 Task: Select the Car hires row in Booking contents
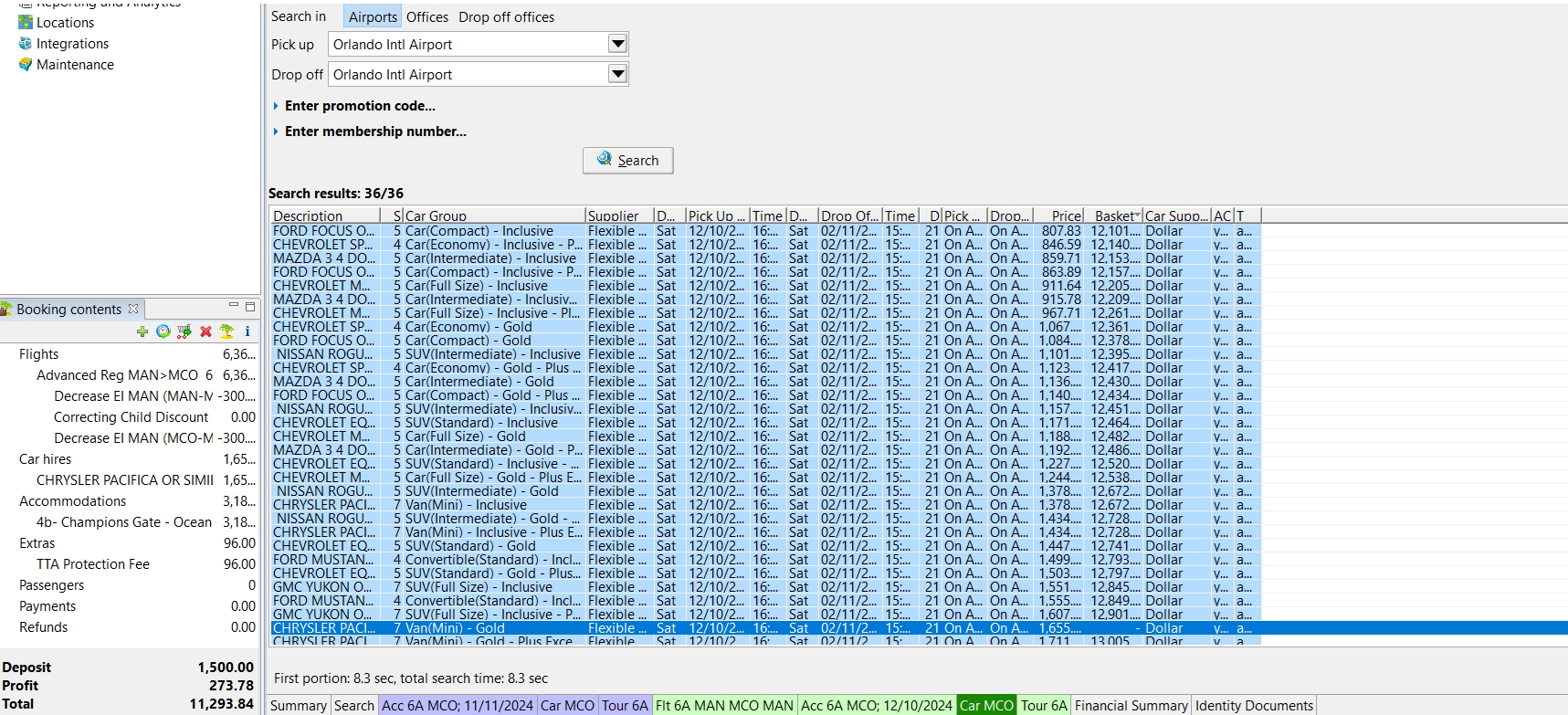[x=128, y=459]
